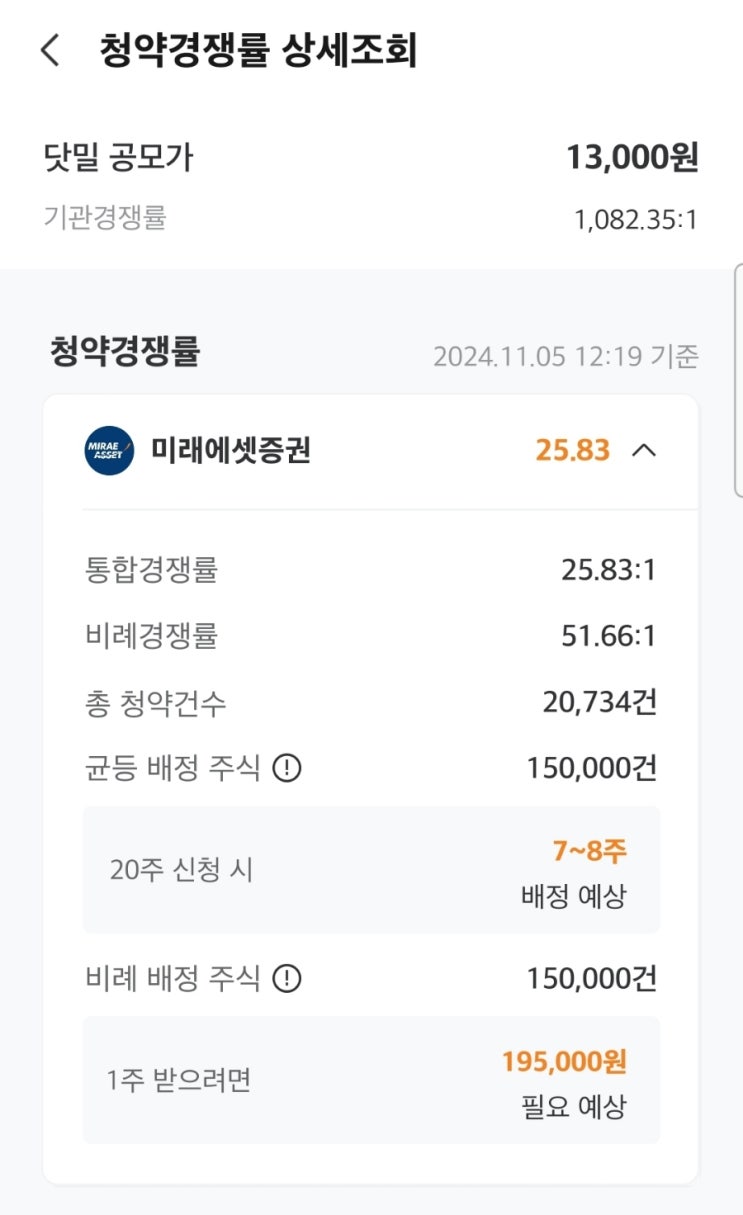Tap the 13,000원 offering price
Viewport: 743px width, 1215px height.
(x=632, y=158)
